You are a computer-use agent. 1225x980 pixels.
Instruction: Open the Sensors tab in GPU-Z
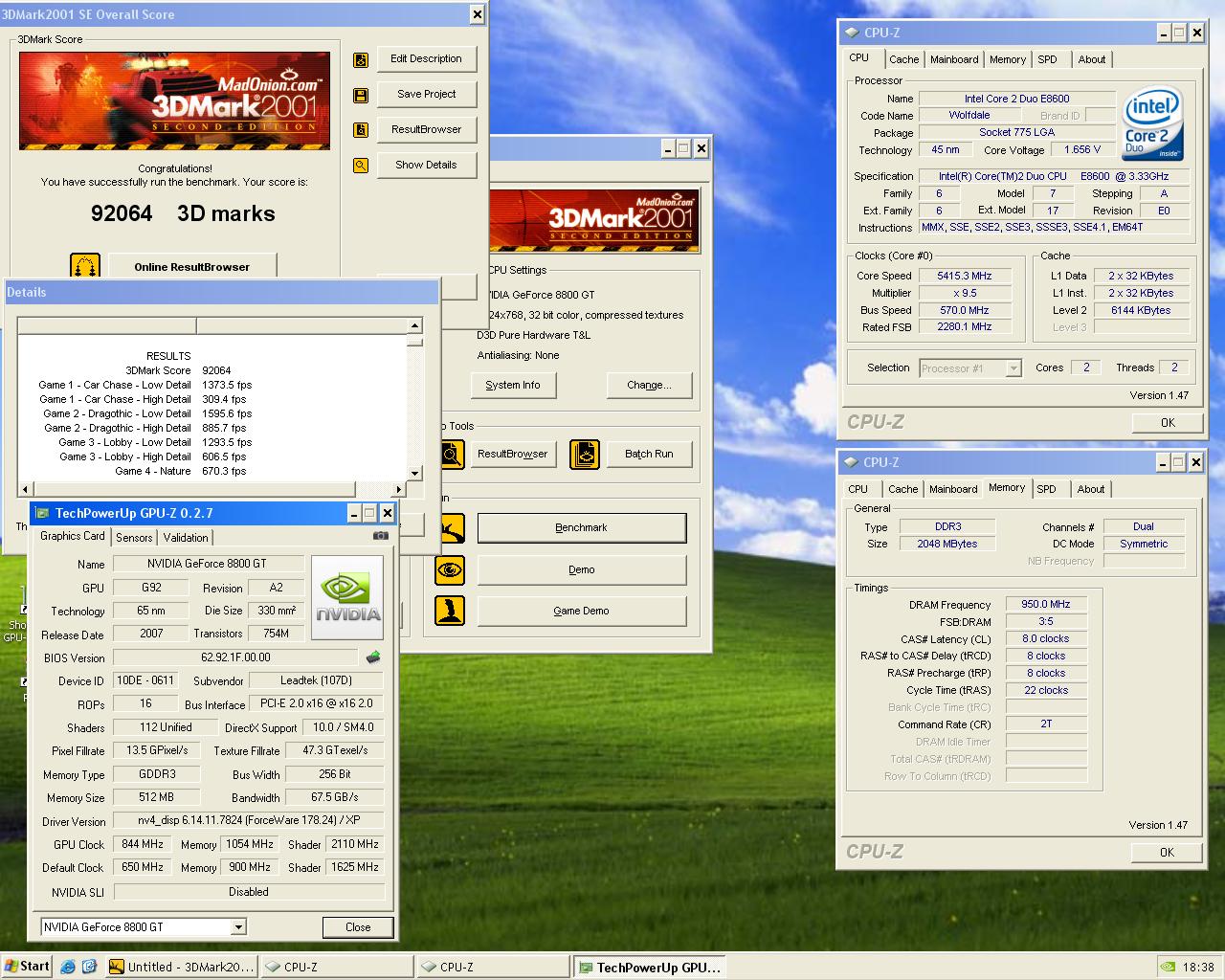[134, 538]
